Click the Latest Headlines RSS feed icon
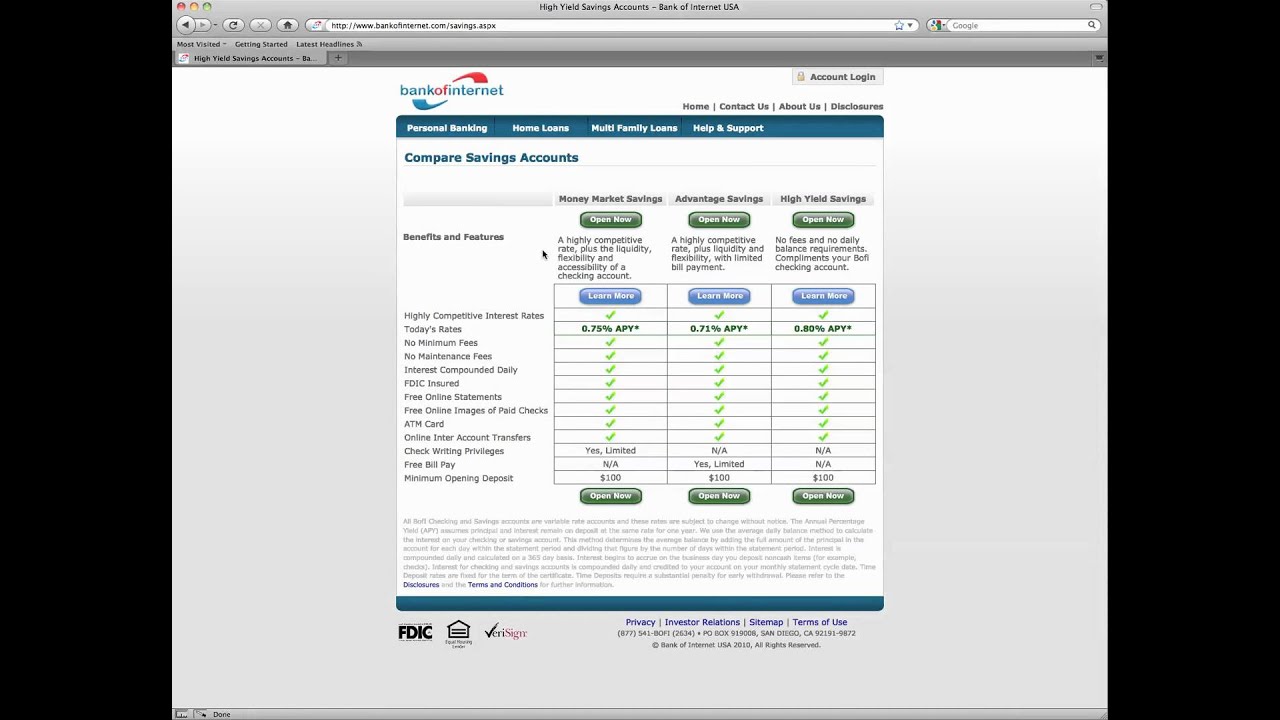 point(359,44)
